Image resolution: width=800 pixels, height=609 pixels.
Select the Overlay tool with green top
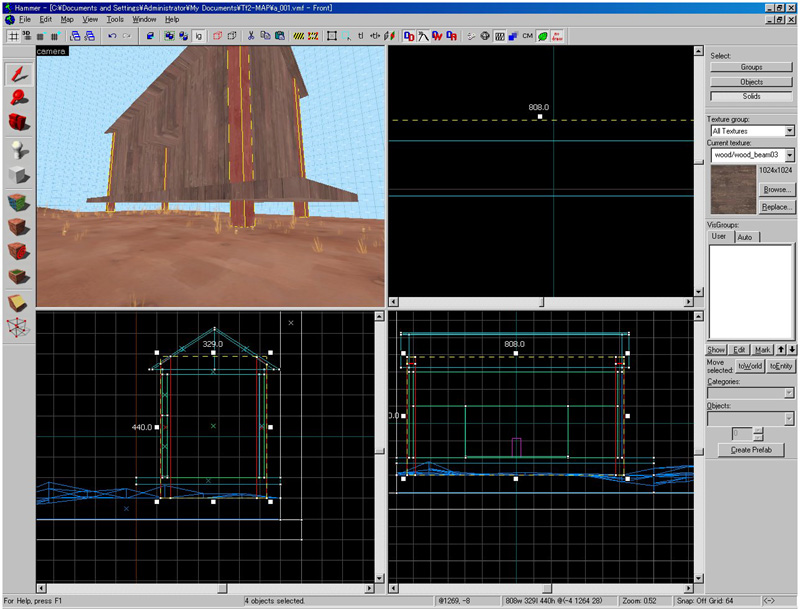19,276
